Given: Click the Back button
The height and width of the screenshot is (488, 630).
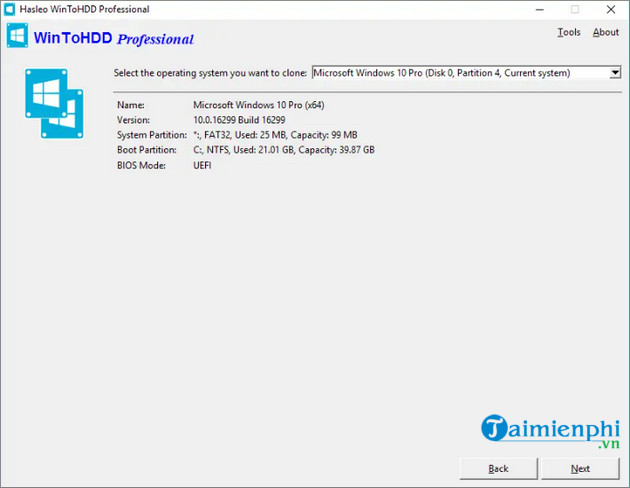Looking at the screenshot, I should [498, 468].
